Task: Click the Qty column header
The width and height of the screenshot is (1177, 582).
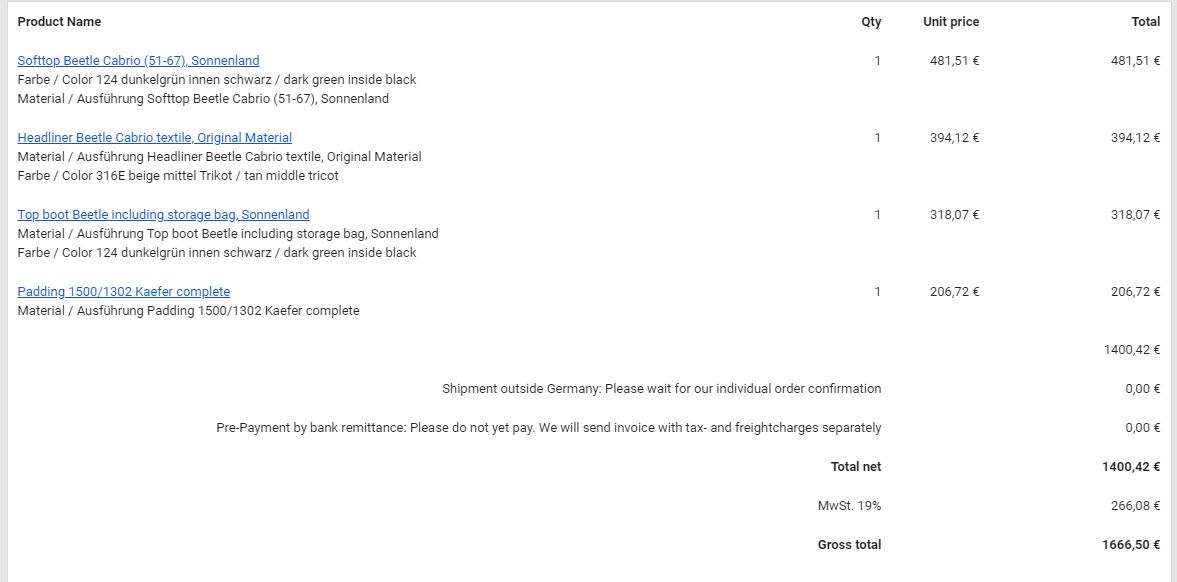Action: (871, 22)
